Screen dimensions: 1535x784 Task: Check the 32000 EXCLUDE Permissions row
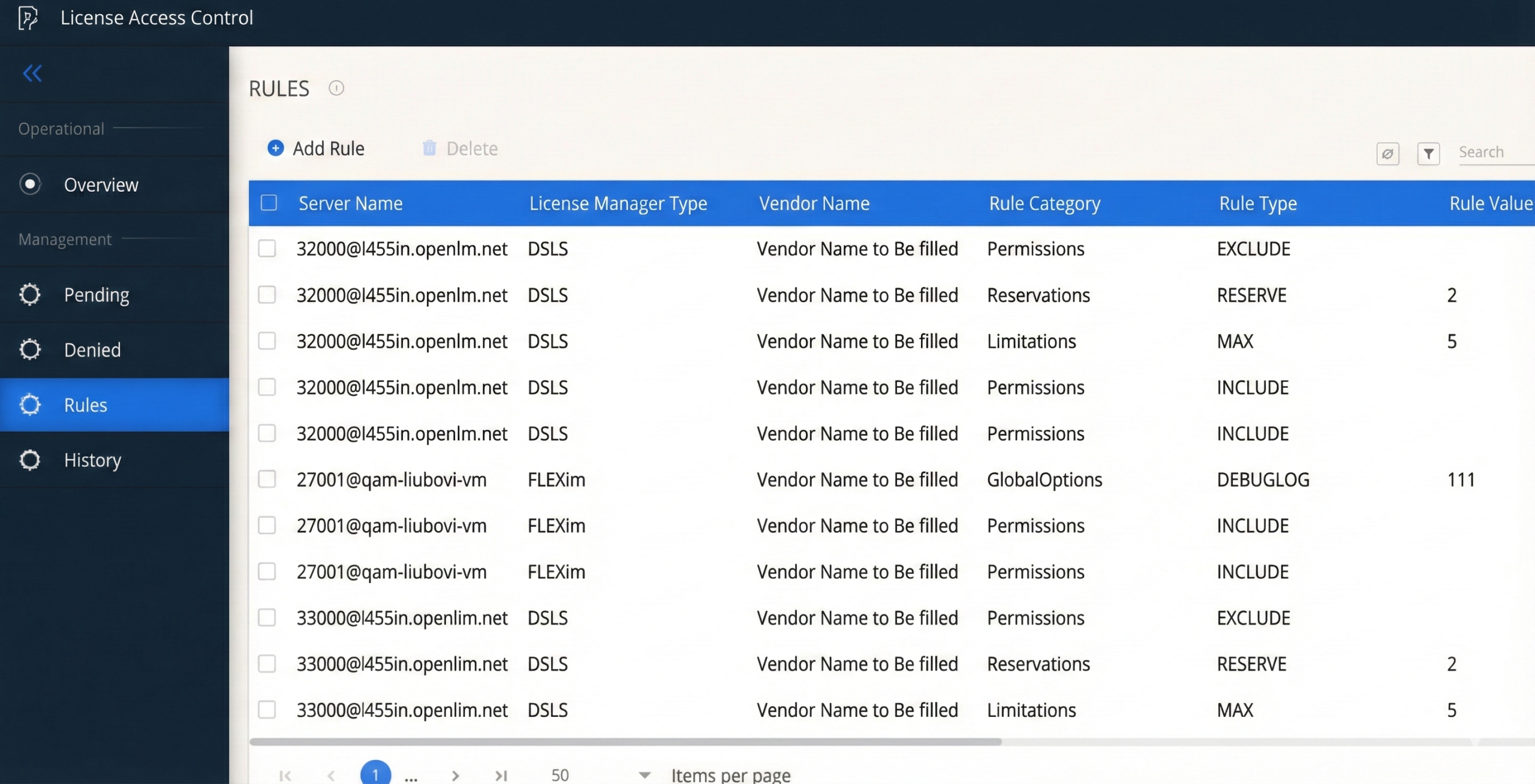267,248
